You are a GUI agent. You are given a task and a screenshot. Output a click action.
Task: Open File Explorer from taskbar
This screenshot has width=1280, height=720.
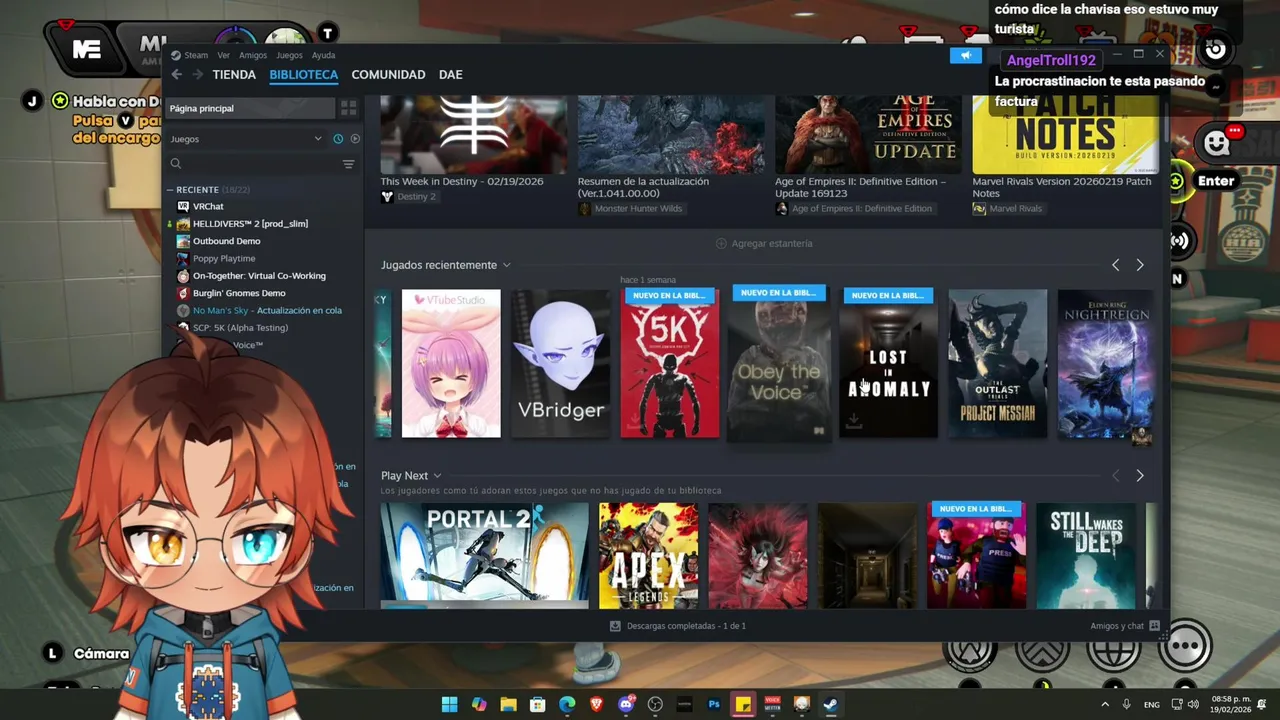(x=508, y=704)
